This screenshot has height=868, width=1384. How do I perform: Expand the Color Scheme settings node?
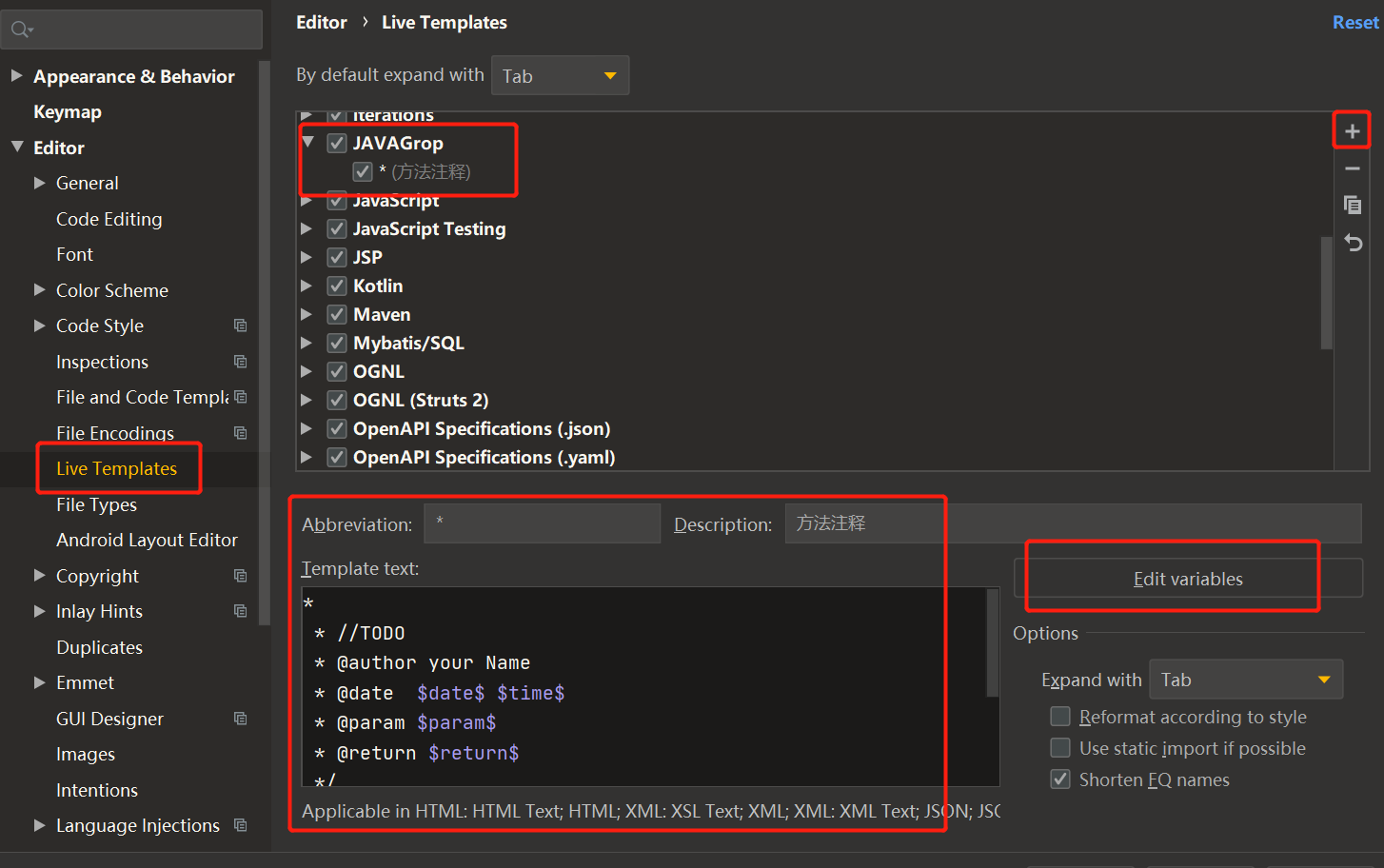point(40,289)
